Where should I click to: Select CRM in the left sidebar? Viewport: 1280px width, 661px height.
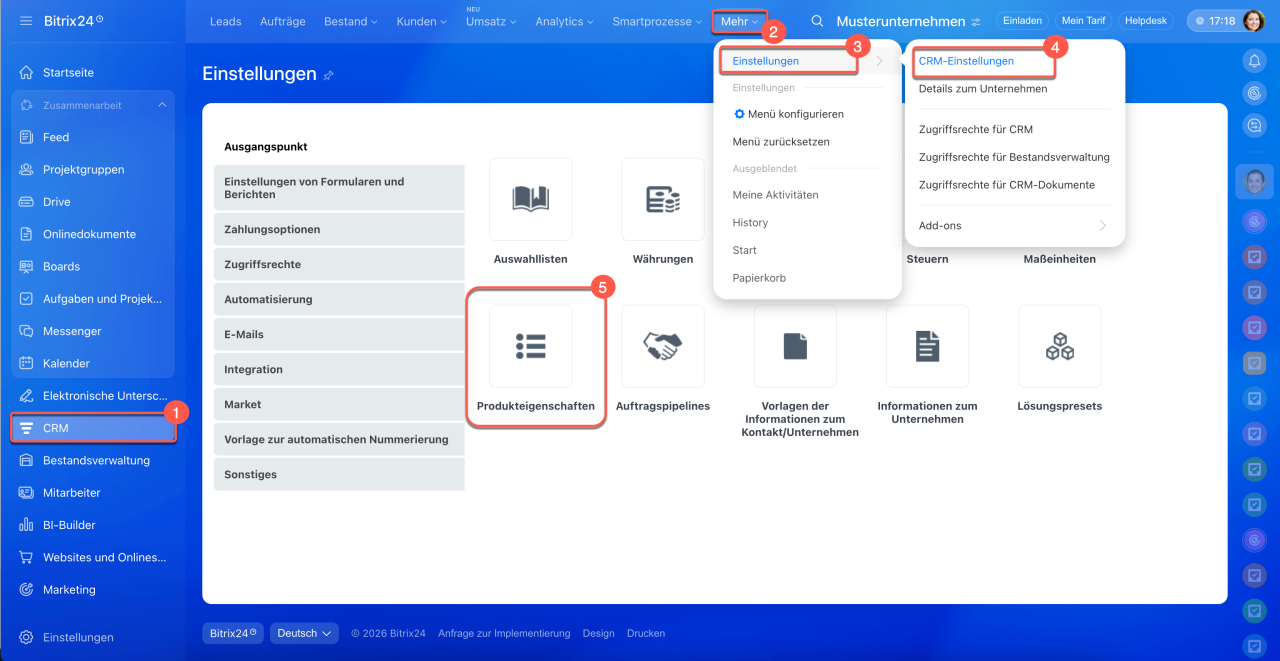pyautogui.click(x=93, y=428)
